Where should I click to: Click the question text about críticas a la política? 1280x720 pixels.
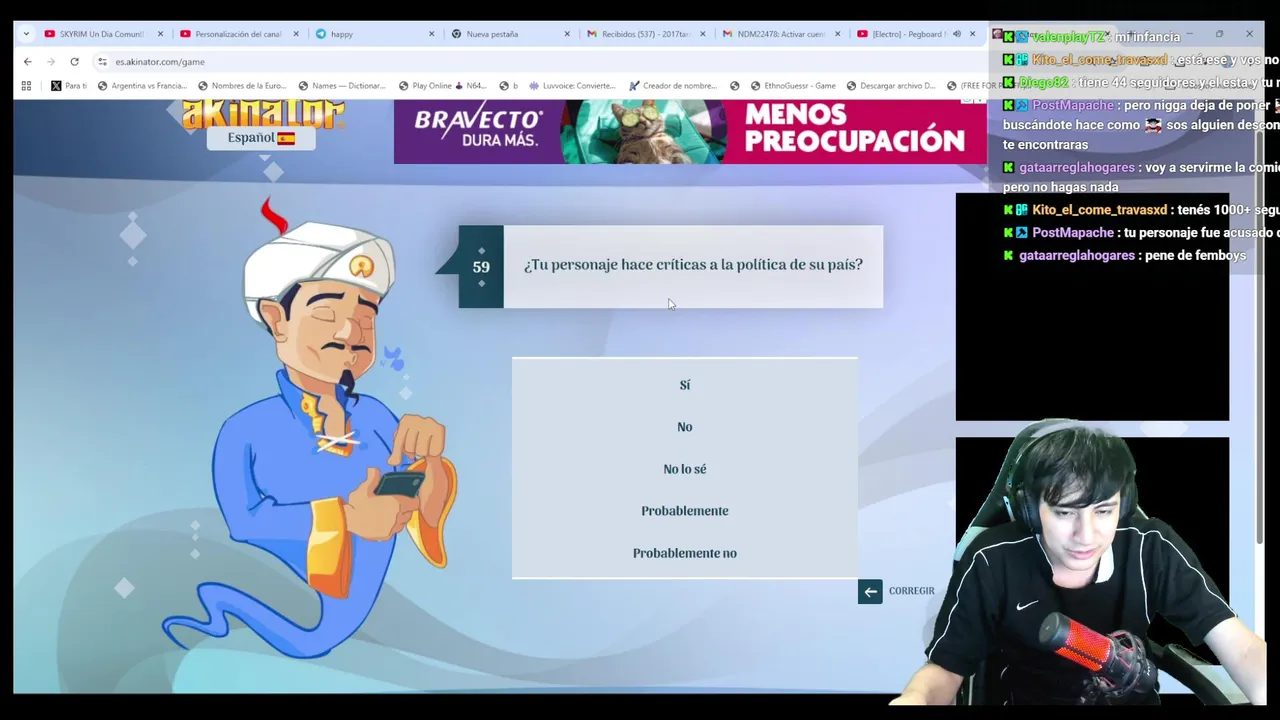pyautogui.click(x=693, y=265)
